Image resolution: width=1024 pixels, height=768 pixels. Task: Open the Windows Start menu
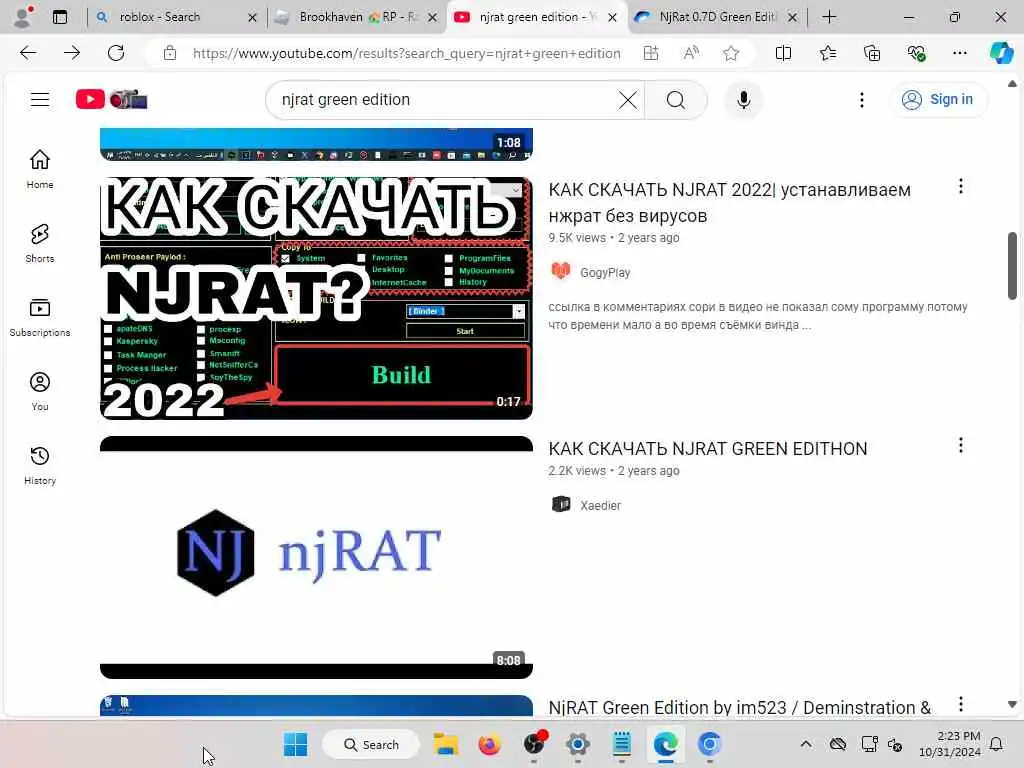[x=295, y=744]
